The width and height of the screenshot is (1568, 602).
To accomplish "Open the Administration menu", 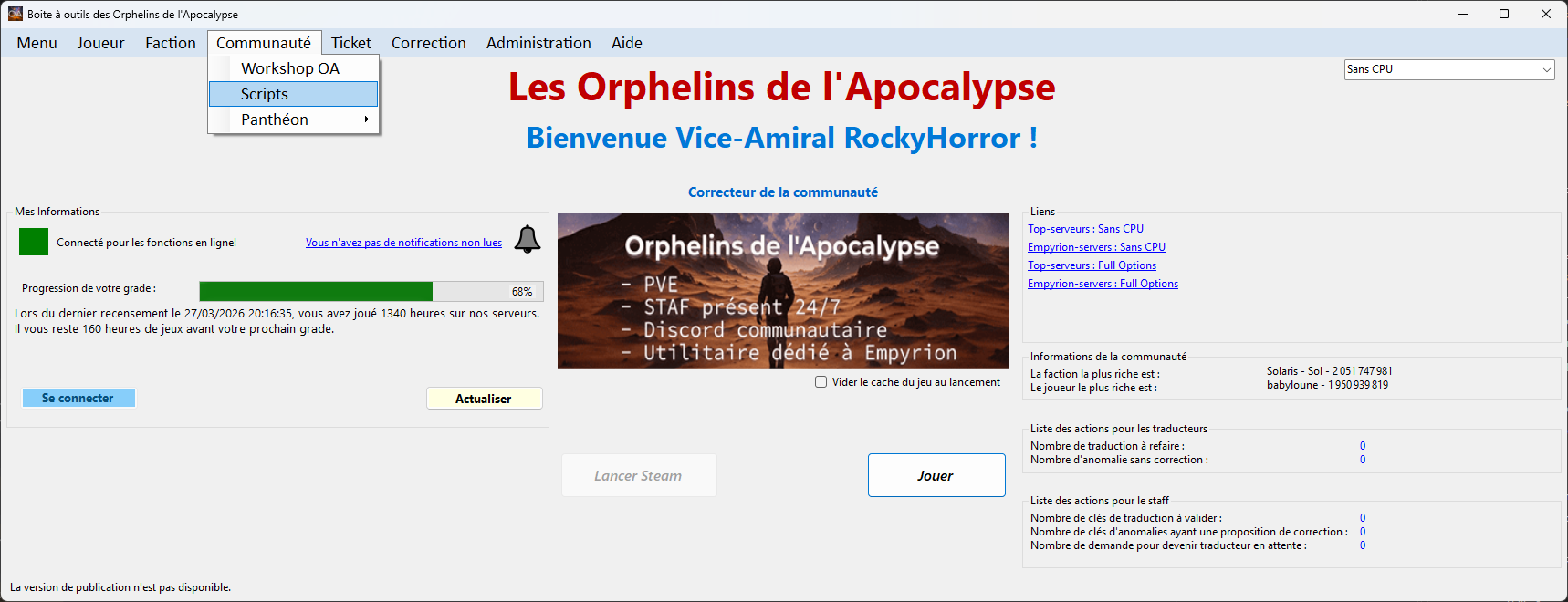I will coord(538,43).
